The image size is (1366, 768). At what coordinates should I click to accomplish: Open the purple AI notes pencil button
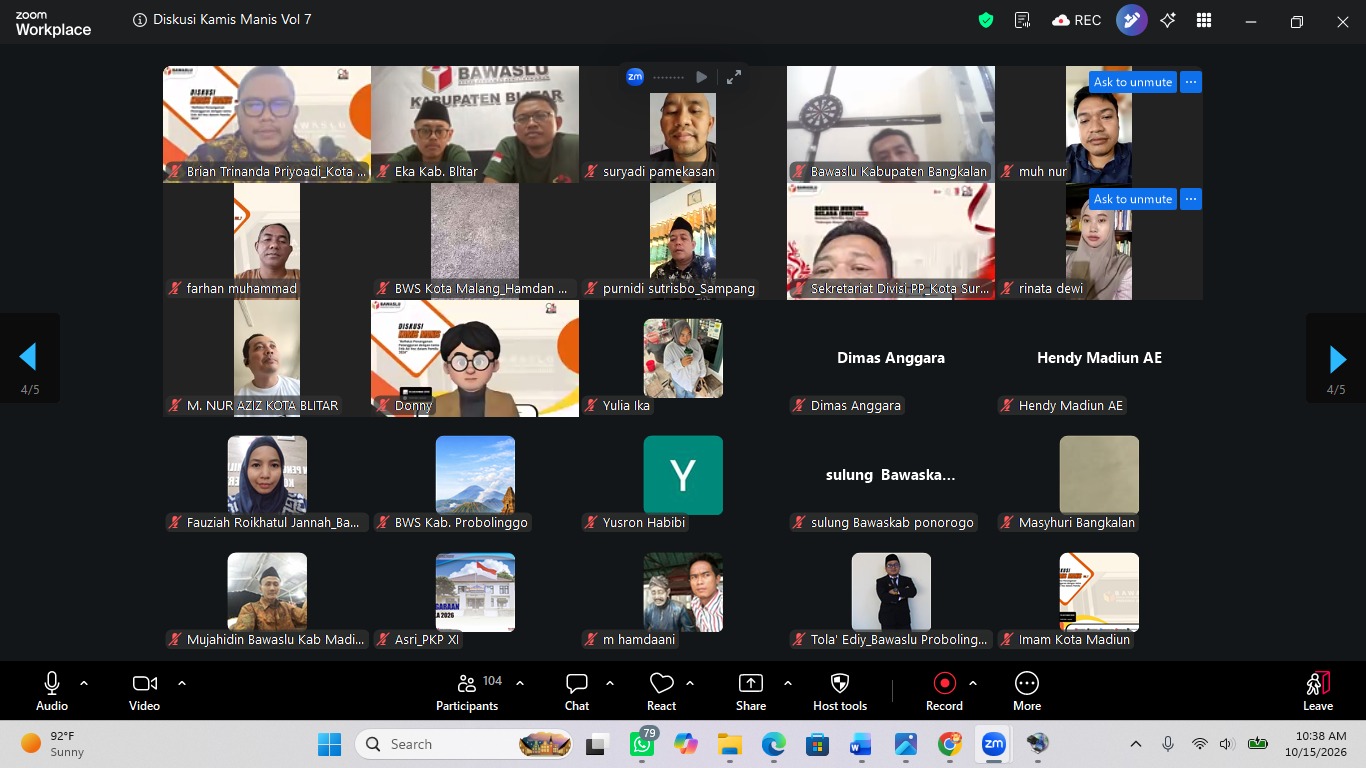[x=1132, y=20]
